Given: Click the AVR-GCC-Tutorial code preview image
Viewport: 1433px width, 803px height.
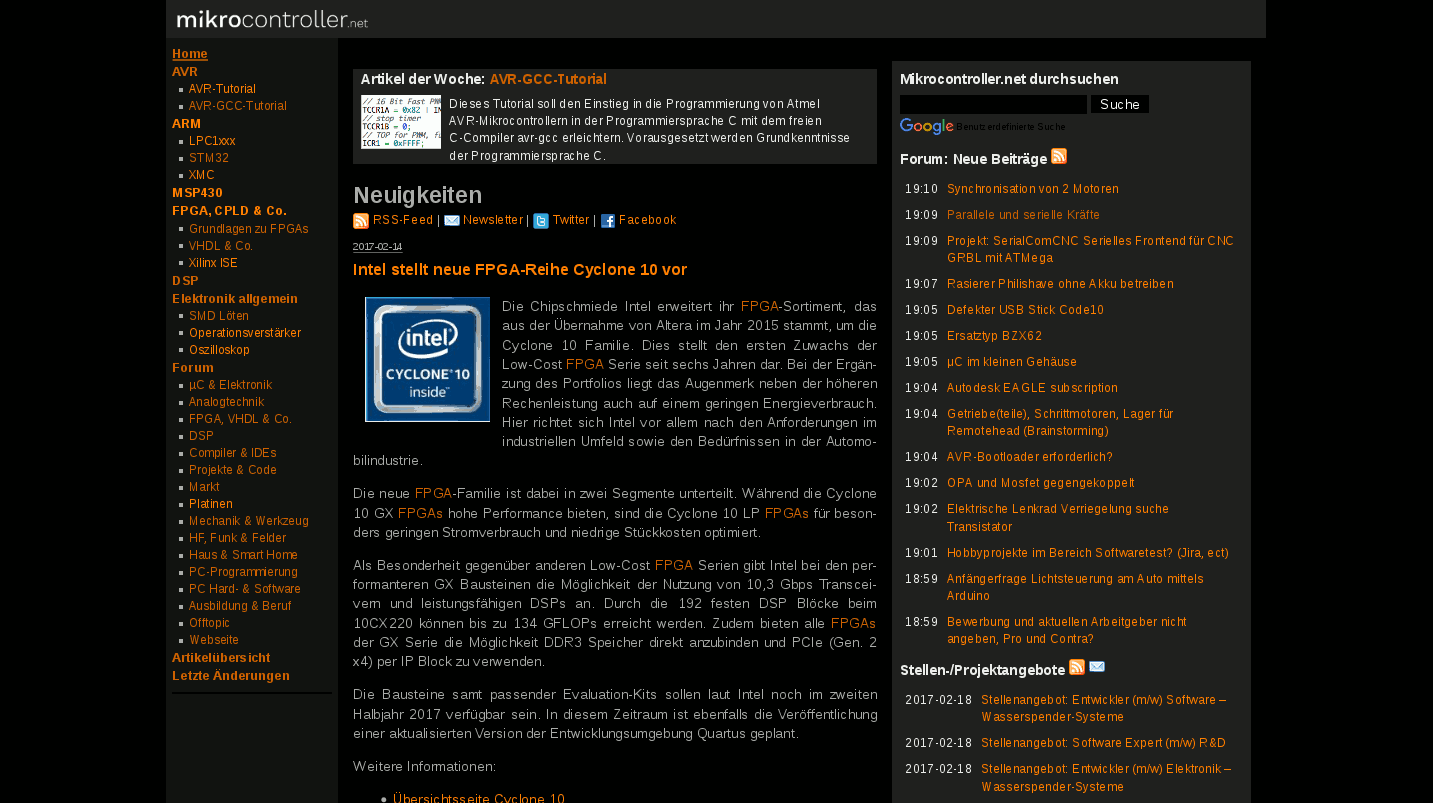Looking at the screenshot, I should click(399, 121).
